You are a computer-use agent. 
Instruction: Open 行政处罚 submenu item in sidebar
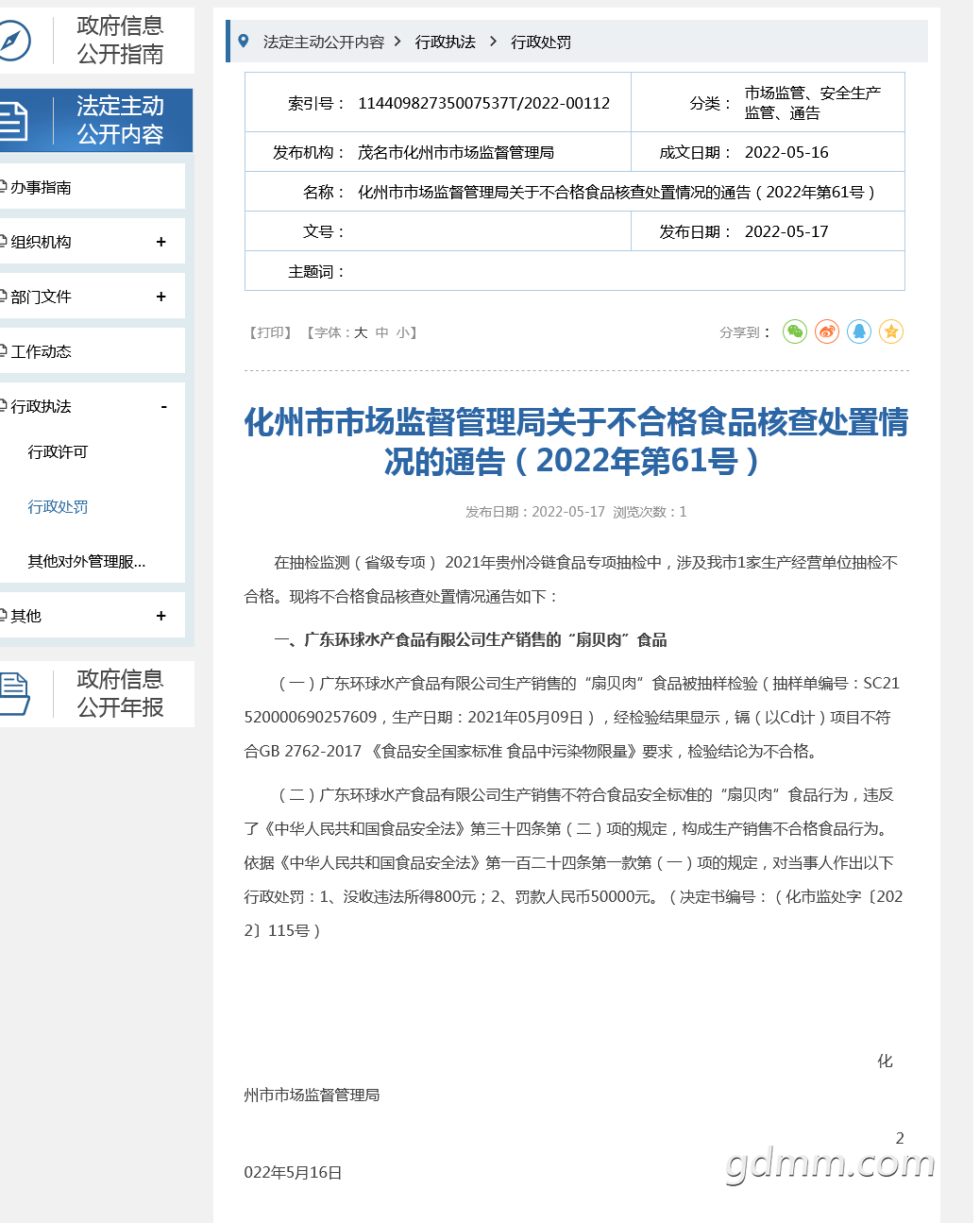[x=58, y=506]
